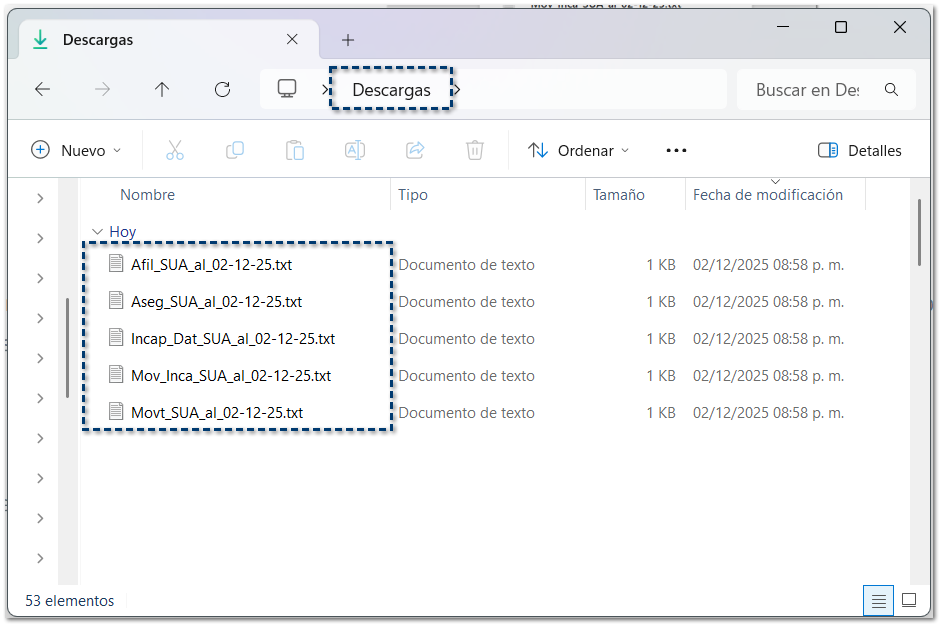Click the date in the Movt_SUA row
The height and width of the screenshot is (627, 942).
(768, 413)
